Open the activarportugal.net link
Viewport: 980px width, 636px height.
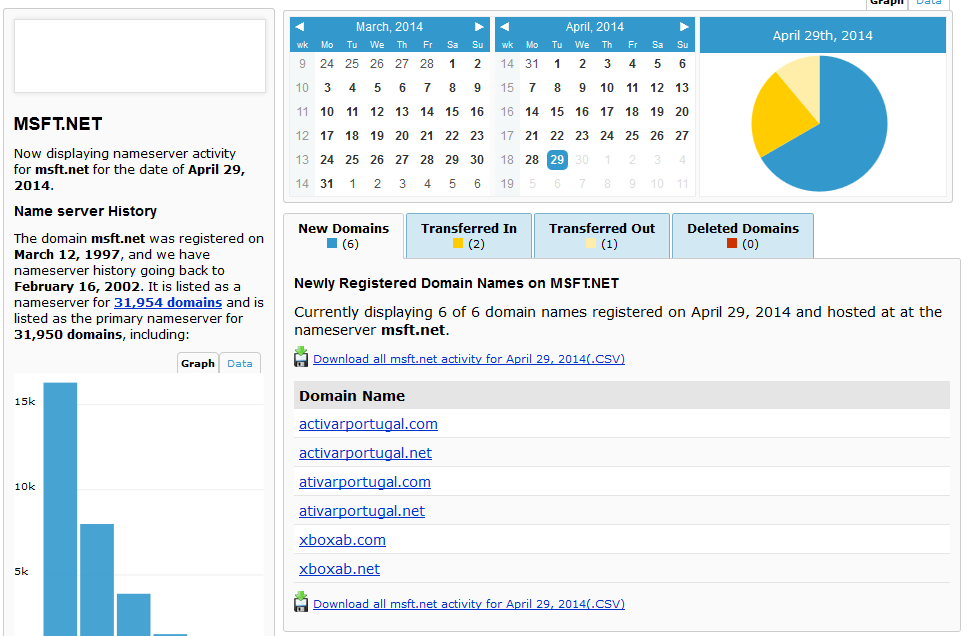[x=365, y=453]
